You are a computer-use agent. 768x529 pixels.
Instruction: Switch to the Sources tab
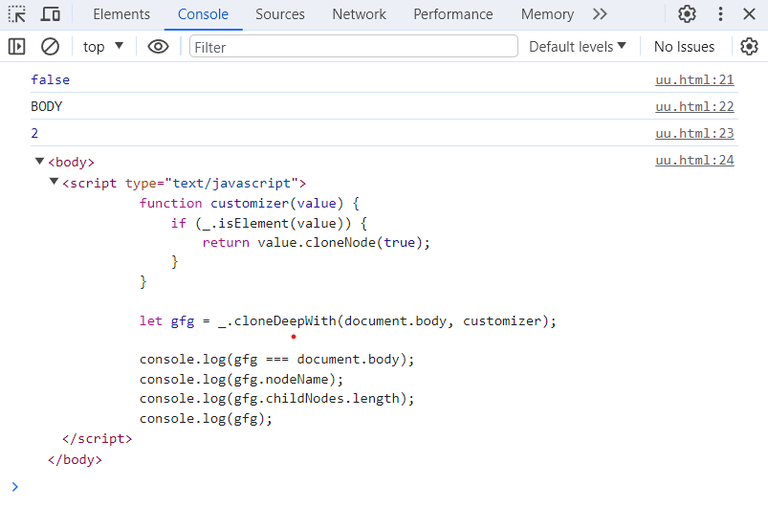[x=280, y=14]
